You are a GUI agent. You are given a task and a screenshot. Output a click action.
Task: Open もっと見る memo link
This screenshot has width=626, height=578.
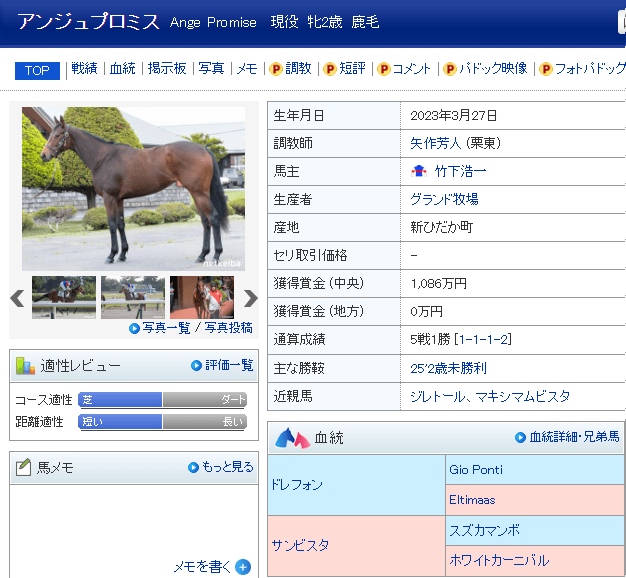228,467
